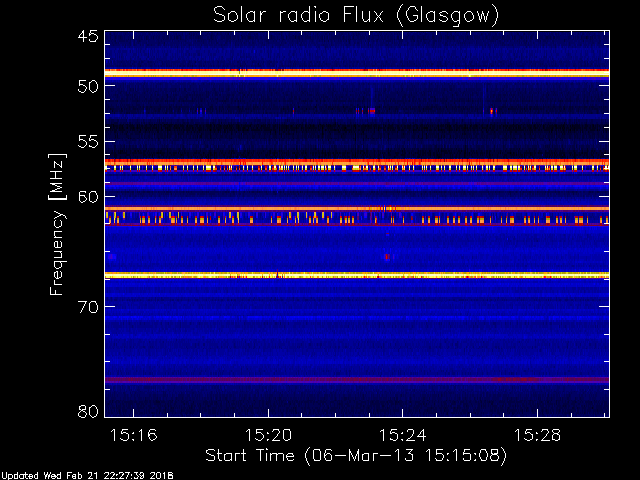Click the 15:24 time tick label
The image size is (640, 480).
[x=402, y=435]
